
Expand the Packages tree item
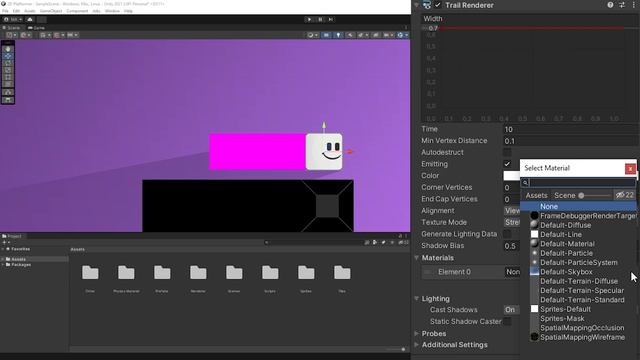click(x=3, y=265)
